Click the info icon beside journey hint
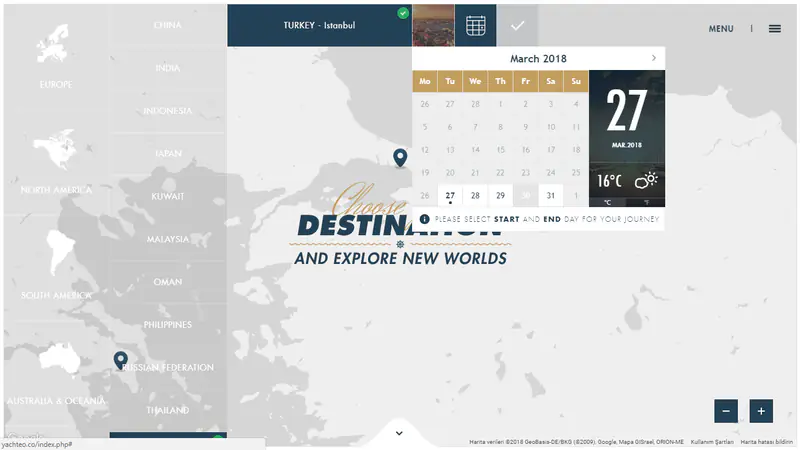Image resolution: width=800 pixels, height=450 pixels. tap(424, 219)
